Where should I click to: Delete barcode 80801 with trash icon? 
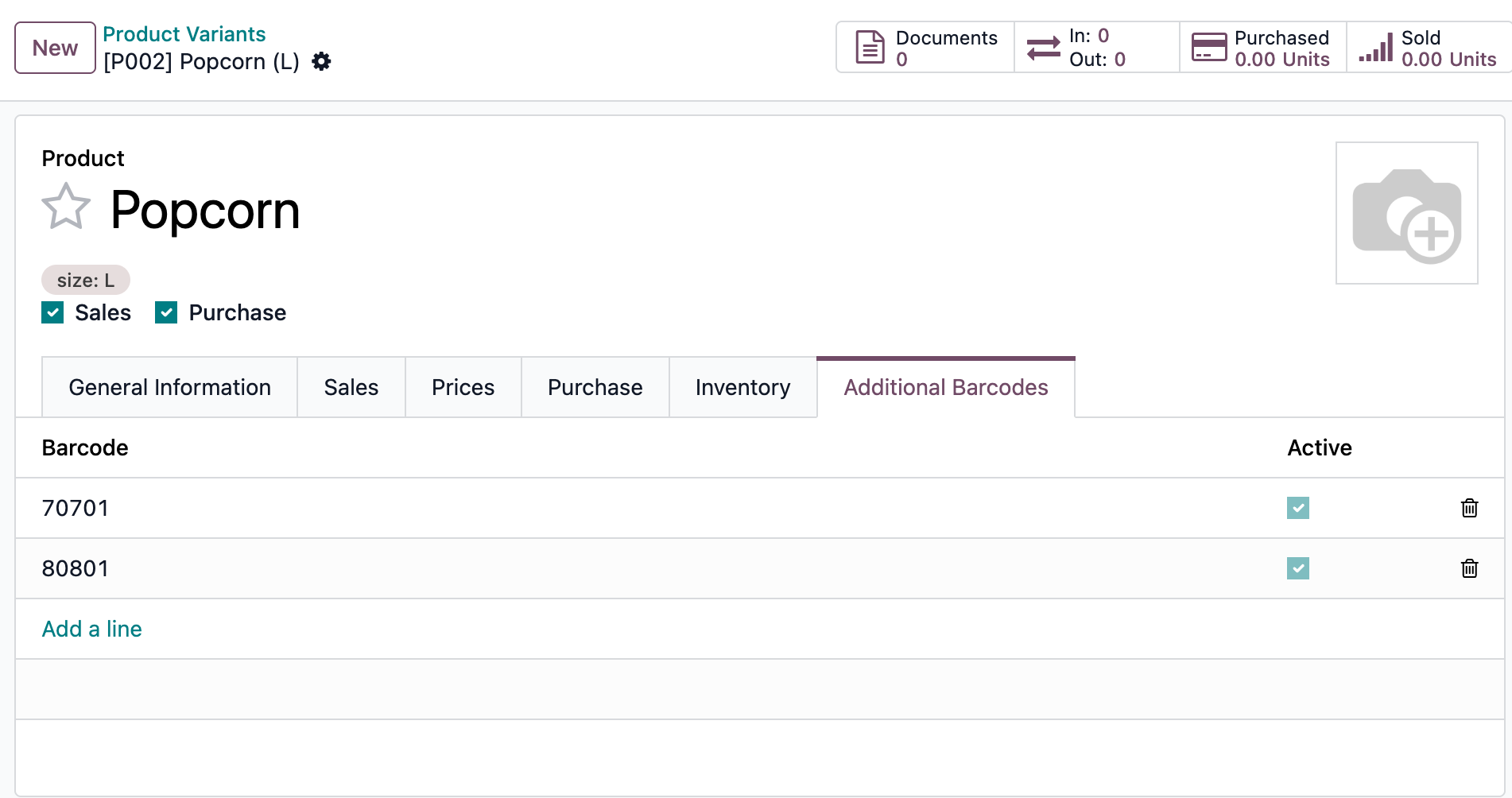[1469, 568]
